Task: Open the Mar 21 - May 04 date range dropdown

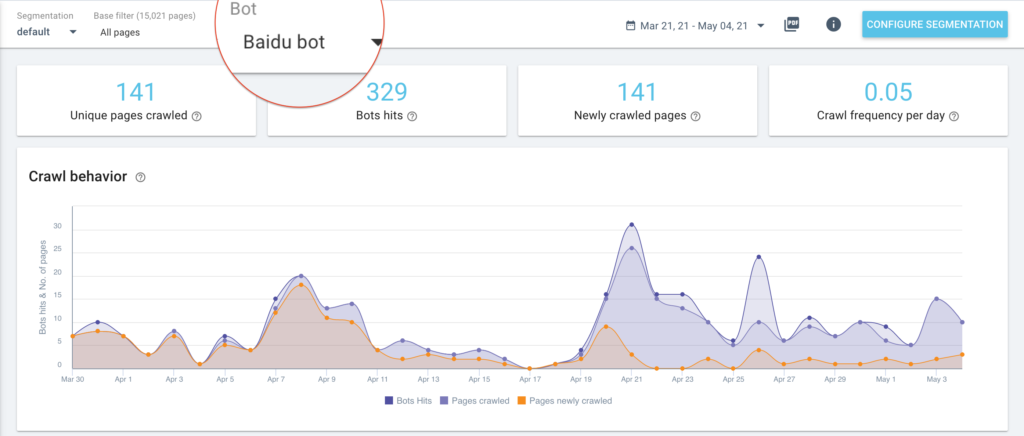Action: click(695, 26)
